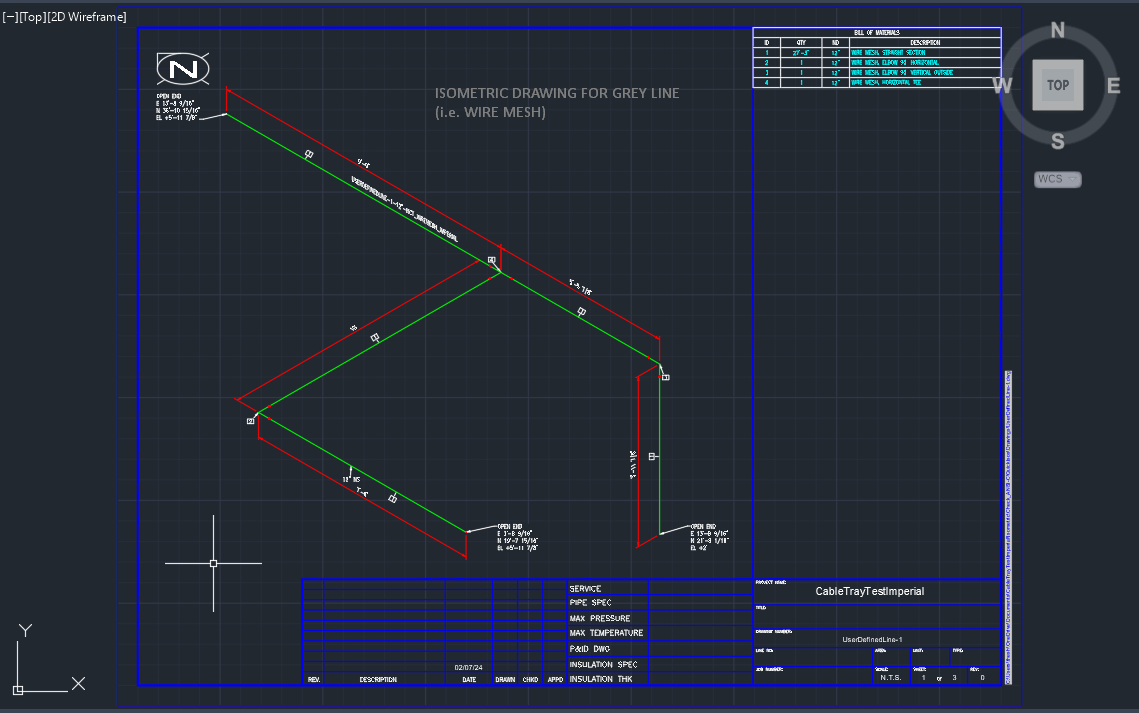
Task: Select the DESCRIPTION header in bill of materials
Action: click(925, 43)
